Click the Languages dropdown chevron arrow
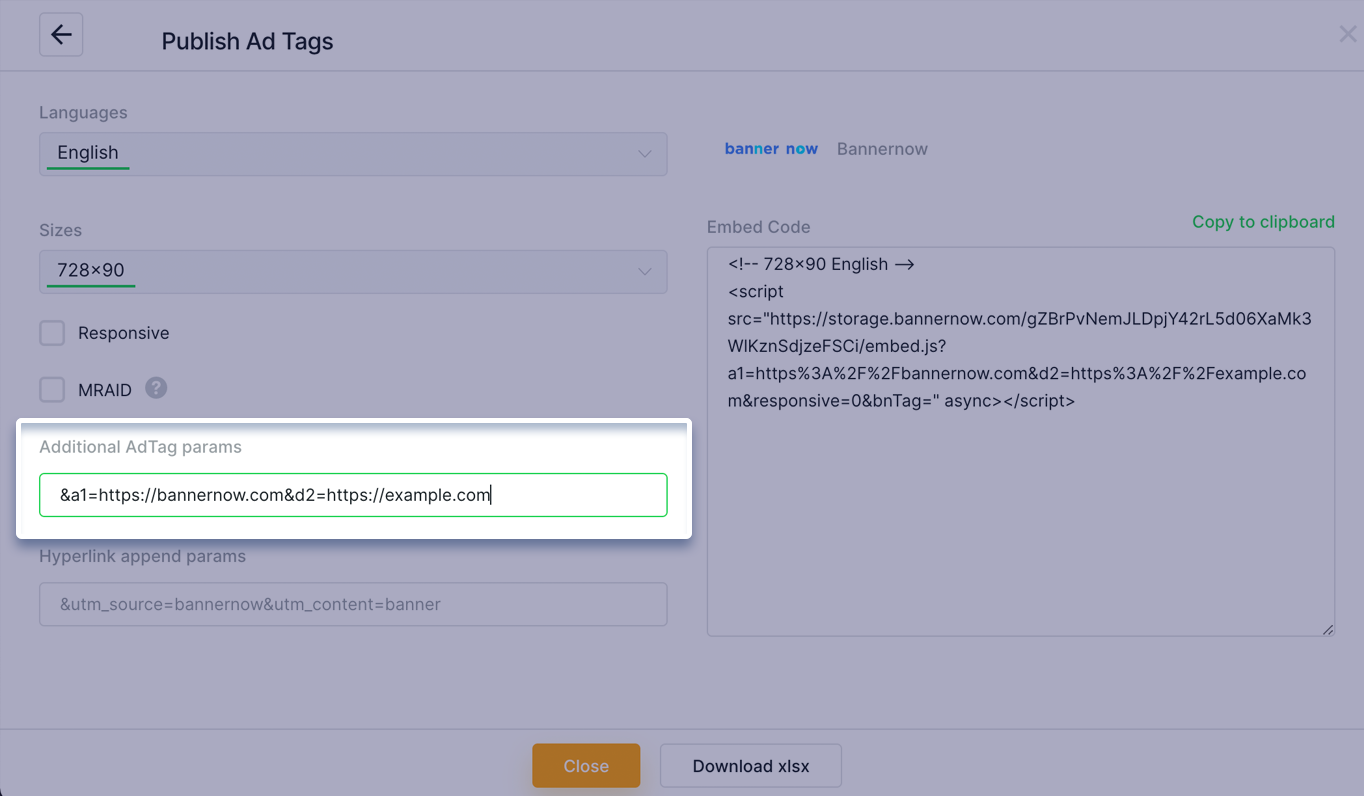Screen dimensions: 1364x796 (645, 154)
